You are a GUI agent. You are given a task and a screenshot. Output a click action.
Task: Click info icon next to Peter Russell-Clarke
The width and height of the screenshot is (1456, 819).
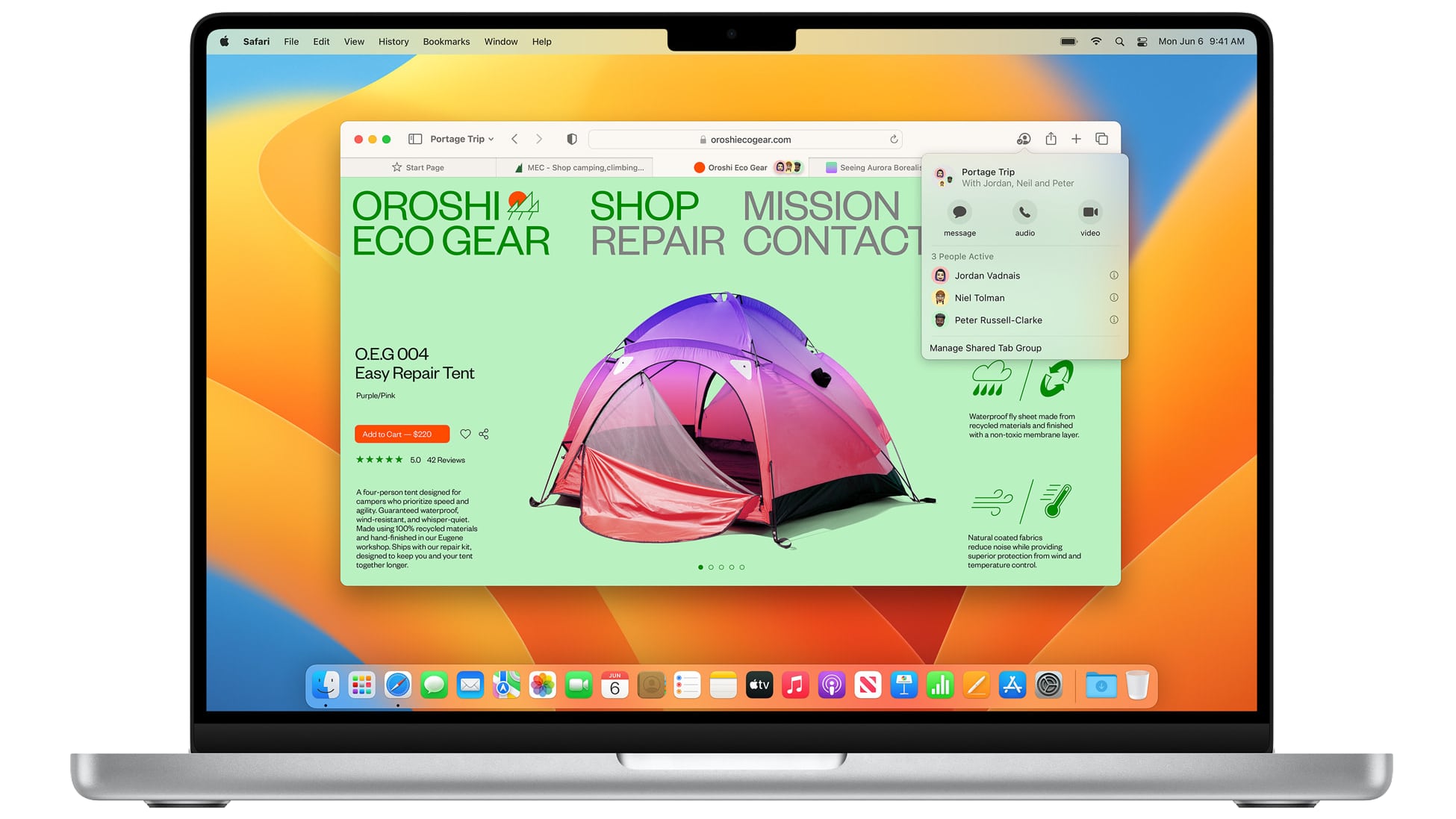click(x=1114, y=320)
